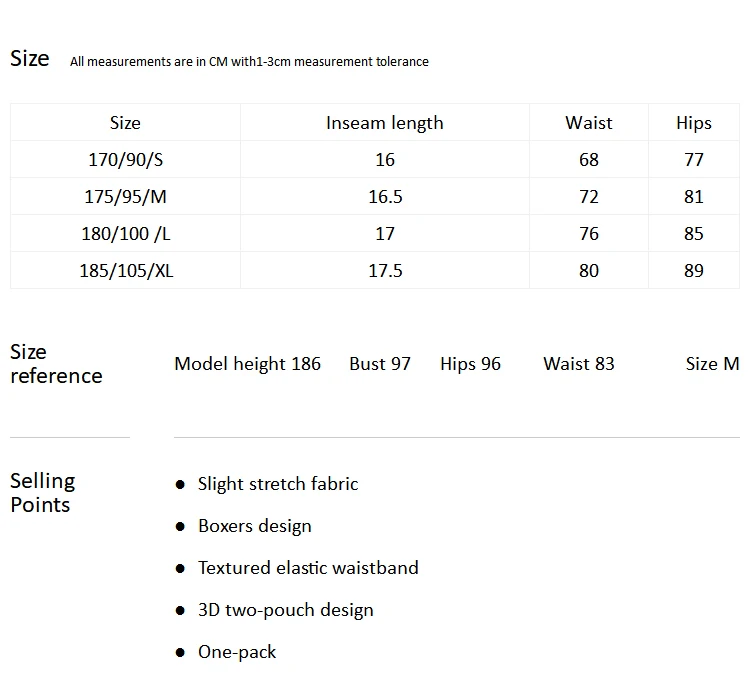Click the 17.5 inseam length value
This screenshot has height=692, width=750.
385,271
